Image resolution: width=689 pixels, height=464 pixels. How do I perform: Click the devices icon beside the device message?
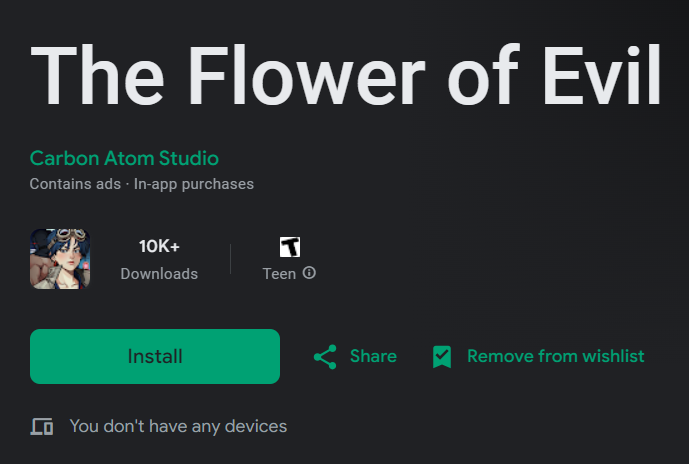pos(42,427)
